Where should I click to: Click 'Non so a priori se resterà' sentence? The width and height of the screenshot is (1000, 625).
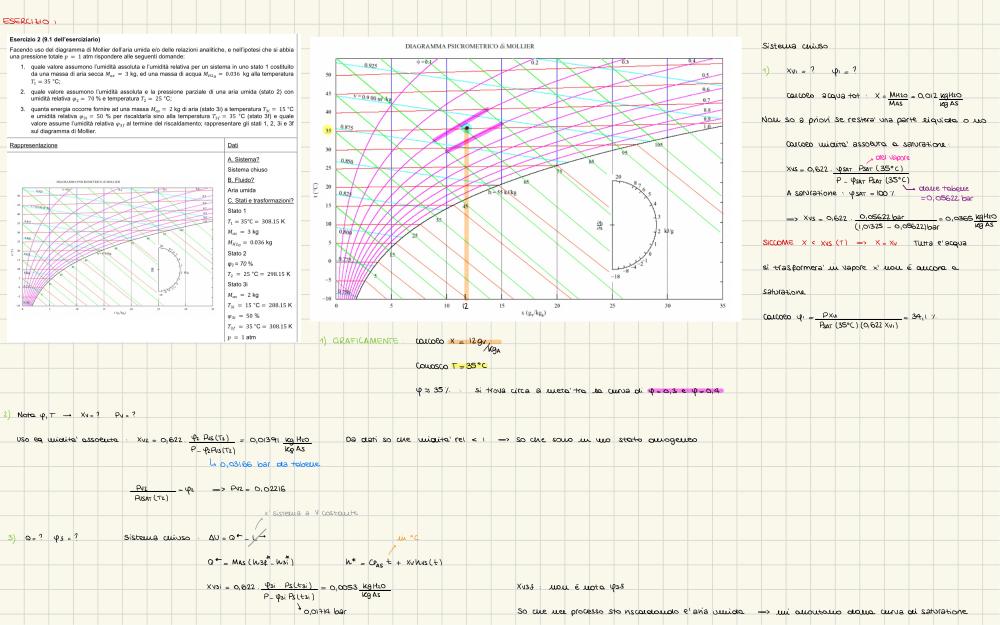tap(874, 120)
